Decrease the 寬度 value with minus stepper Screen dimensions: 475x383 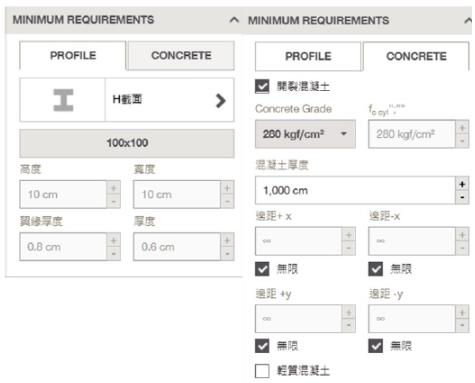tap(227, 202)
